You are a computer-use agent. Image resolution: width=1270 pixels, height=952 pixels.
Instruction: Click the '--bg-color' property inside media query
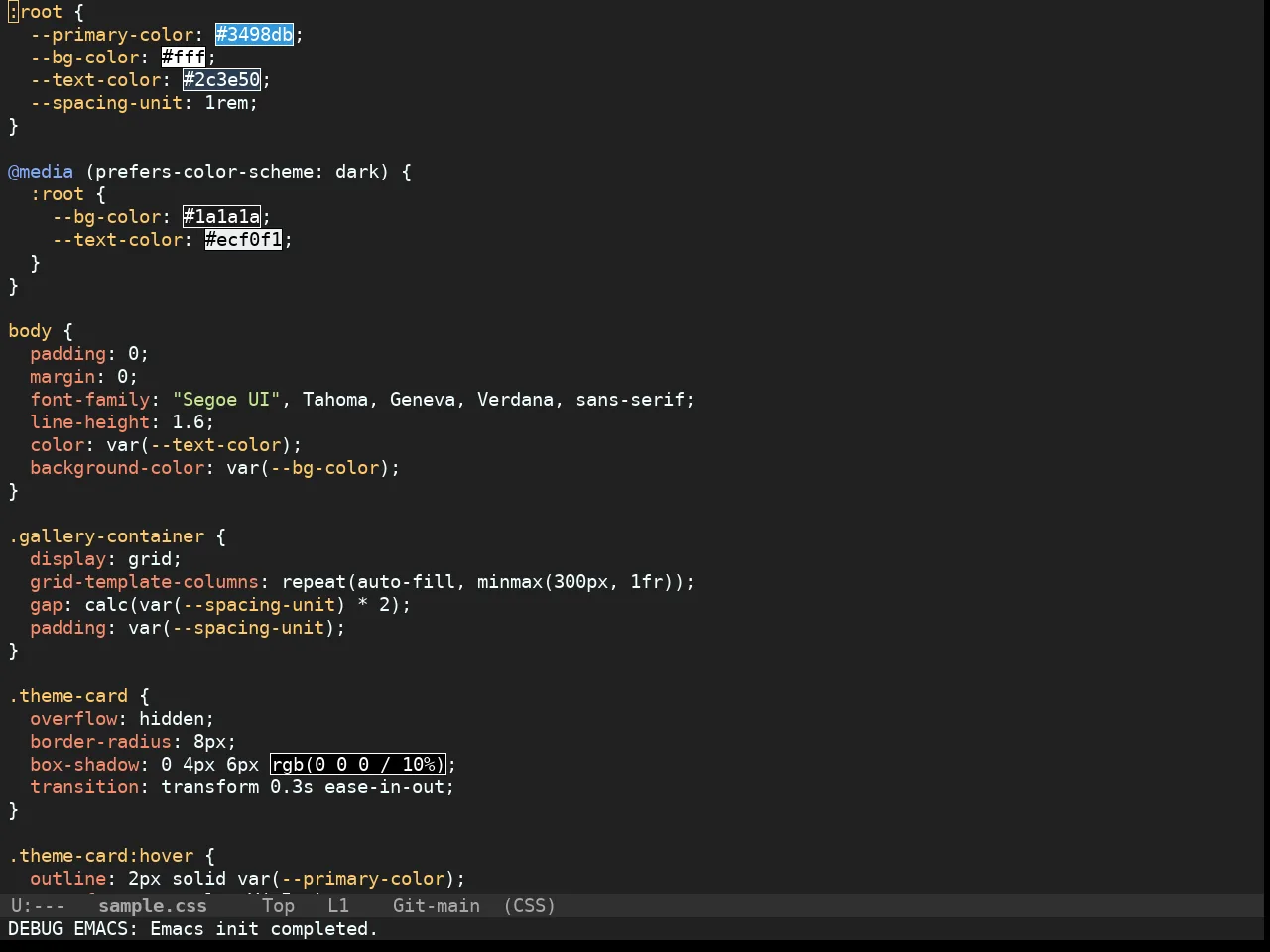106,217
